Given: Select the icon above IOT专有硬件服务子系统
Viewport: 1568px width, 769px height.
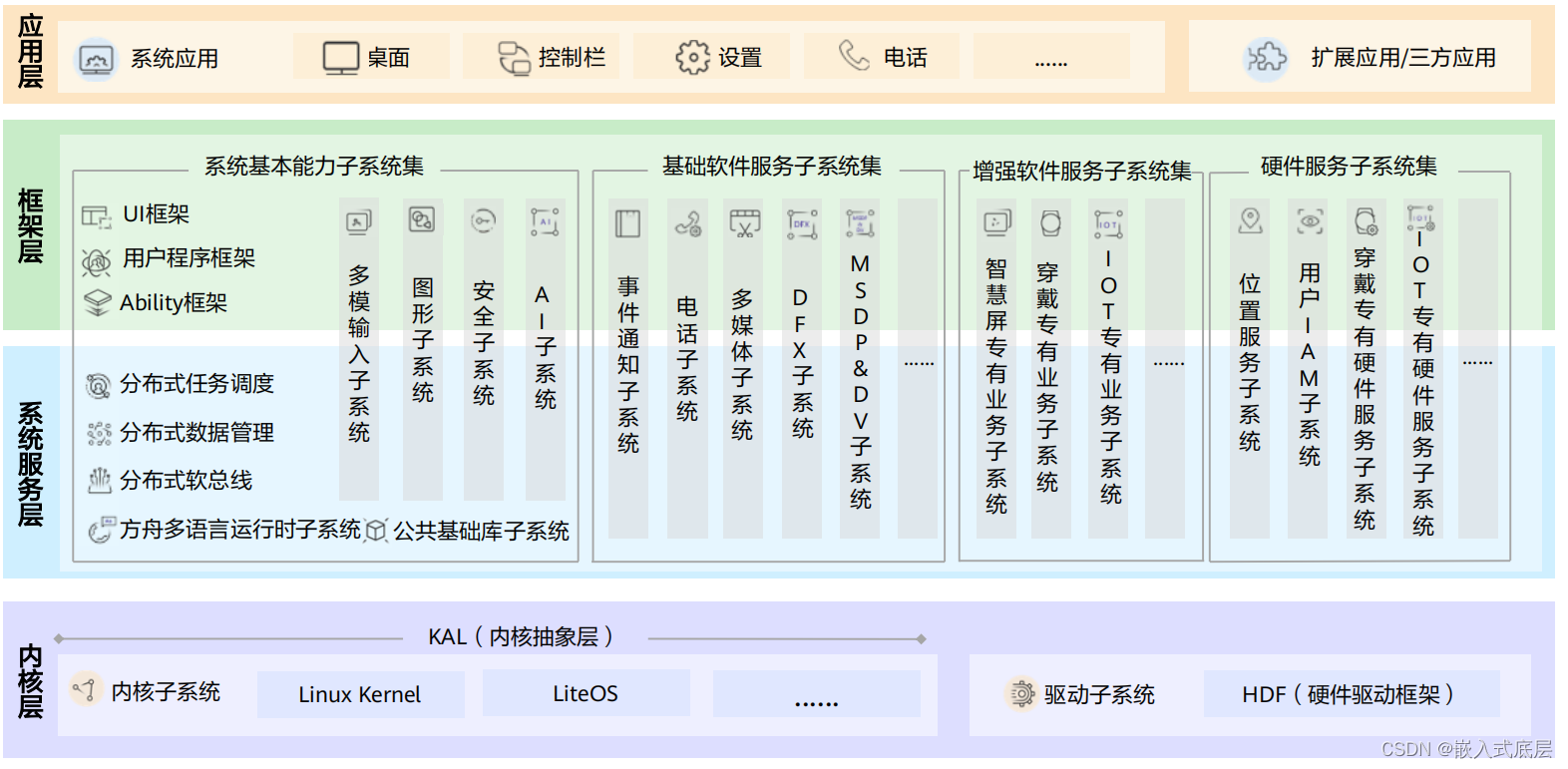Looking at the screenshot, I should (x=1420, y=218).
